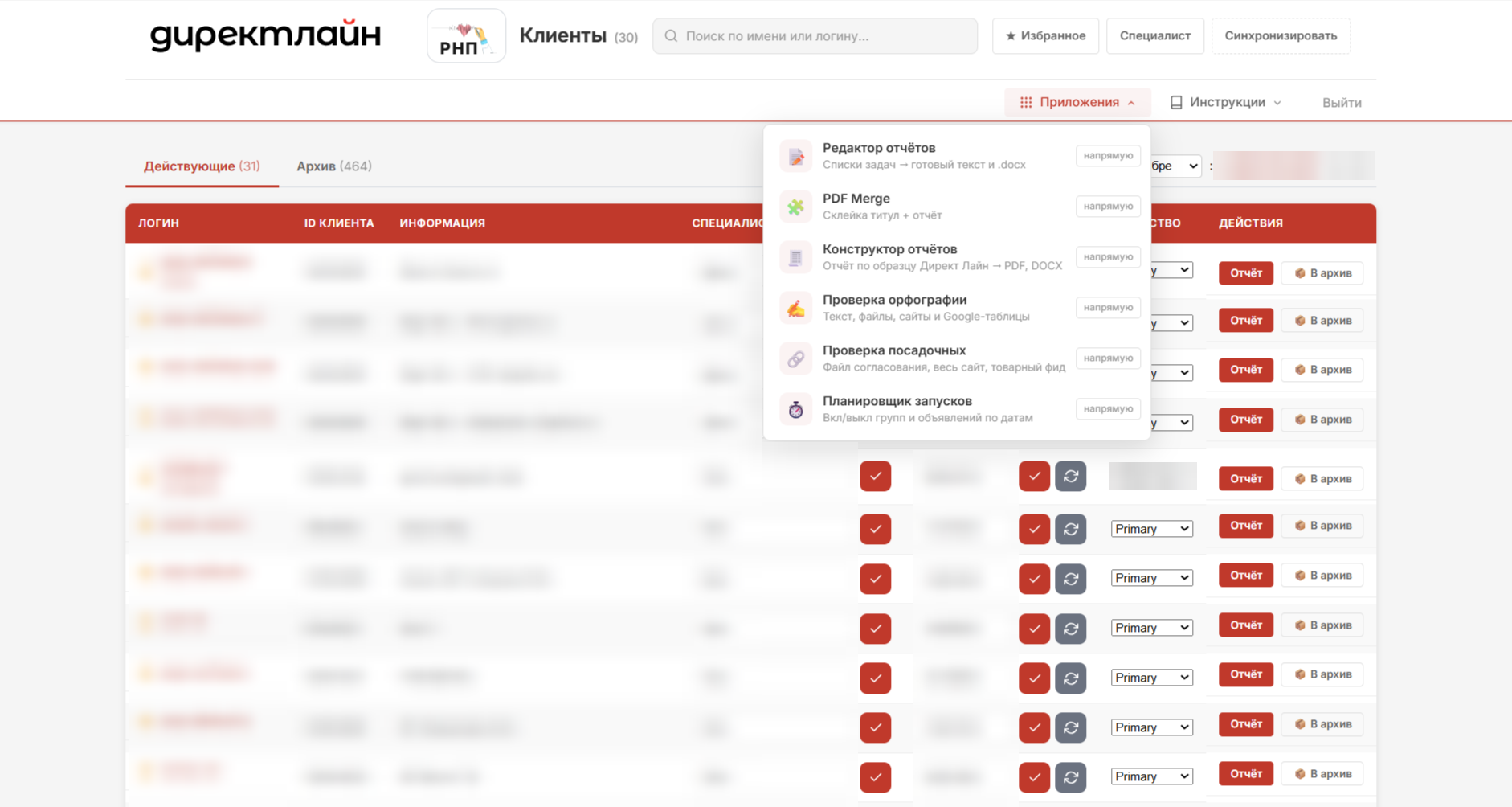The height and width of the screenshot is (807, 1512).
Task: Click Отчёт button in first table row
Action: (x=1246, y=273)
